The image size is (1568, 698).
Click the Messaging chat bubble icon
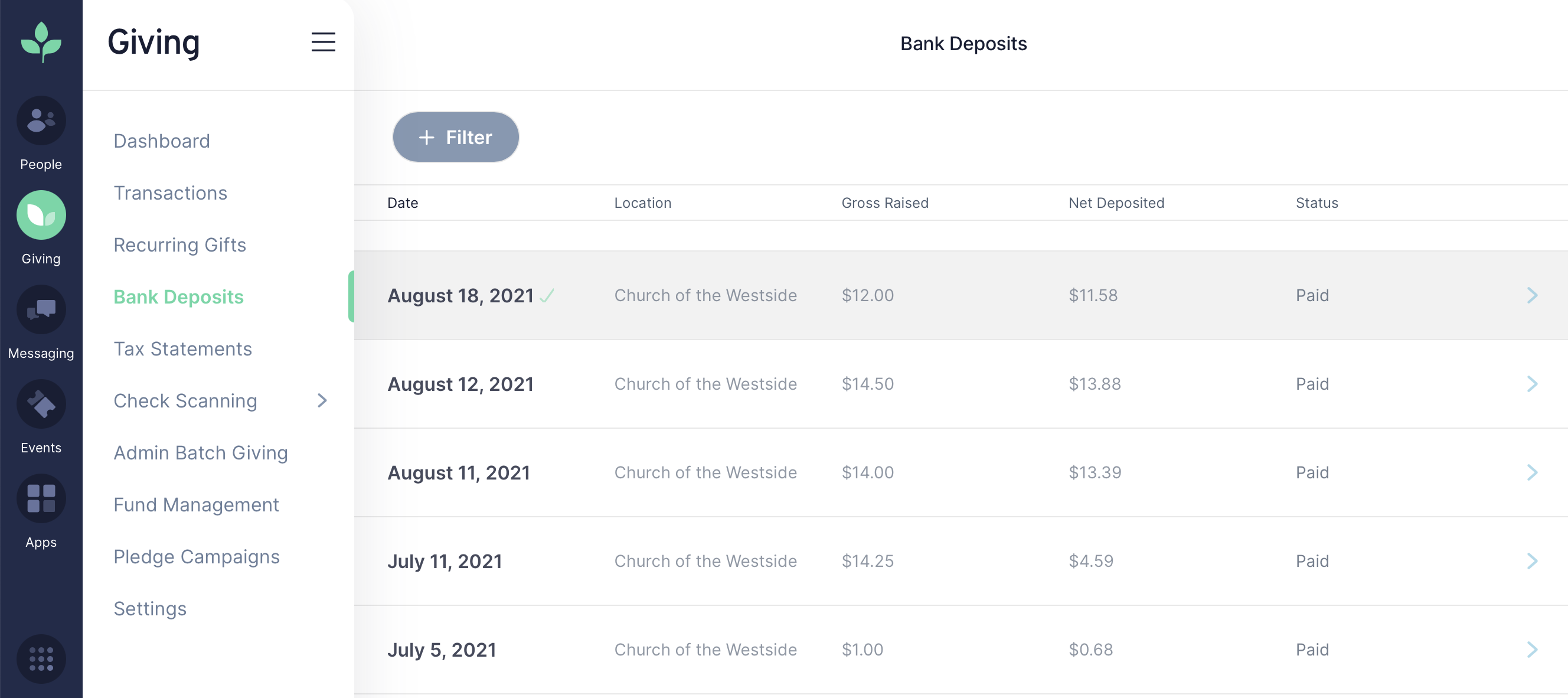tap(40, 309)
